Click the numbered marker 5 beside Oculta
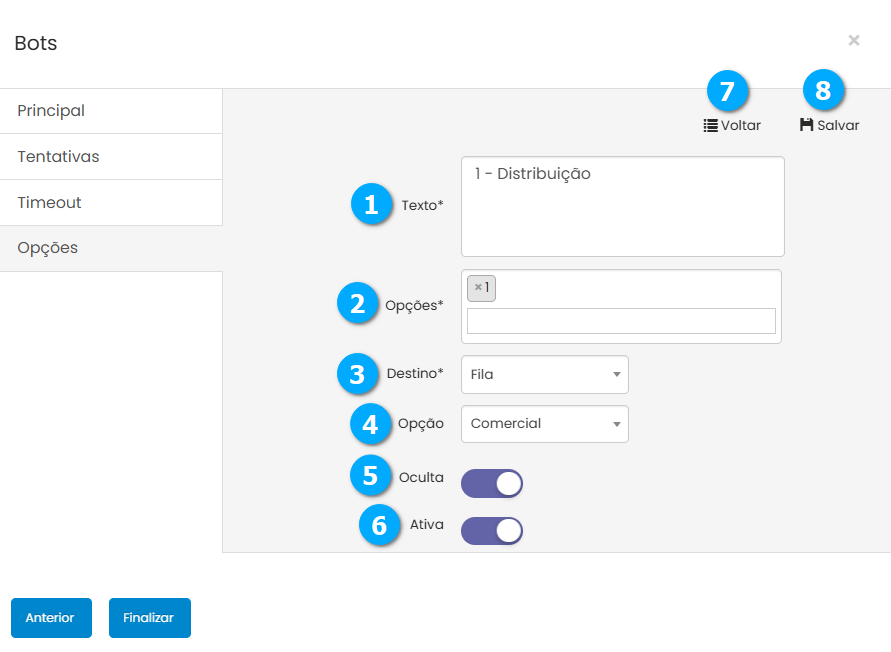The image size is (891, 652). pyautogui.click(x=371, y=475)
